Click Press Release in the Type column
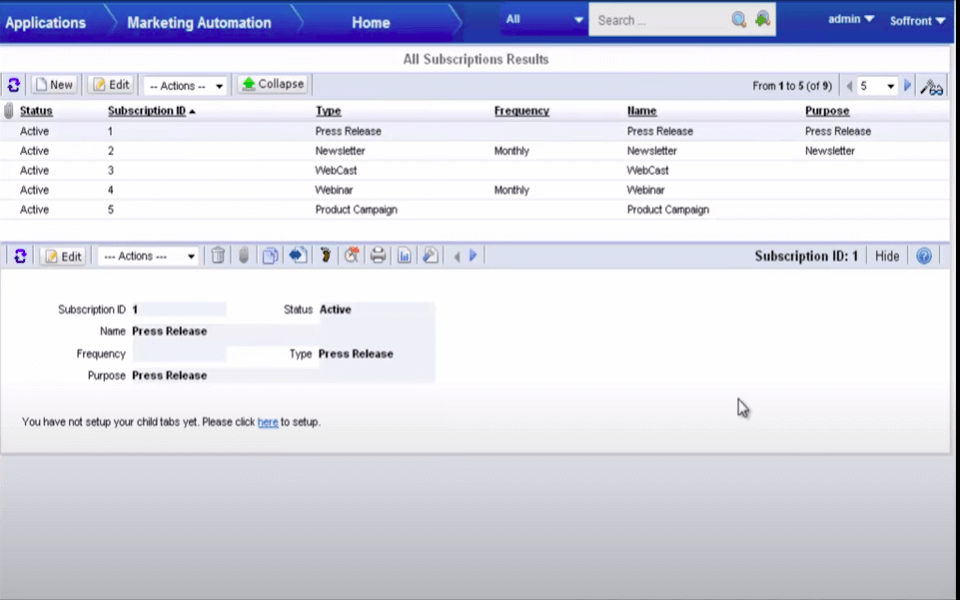 point(348,131)
